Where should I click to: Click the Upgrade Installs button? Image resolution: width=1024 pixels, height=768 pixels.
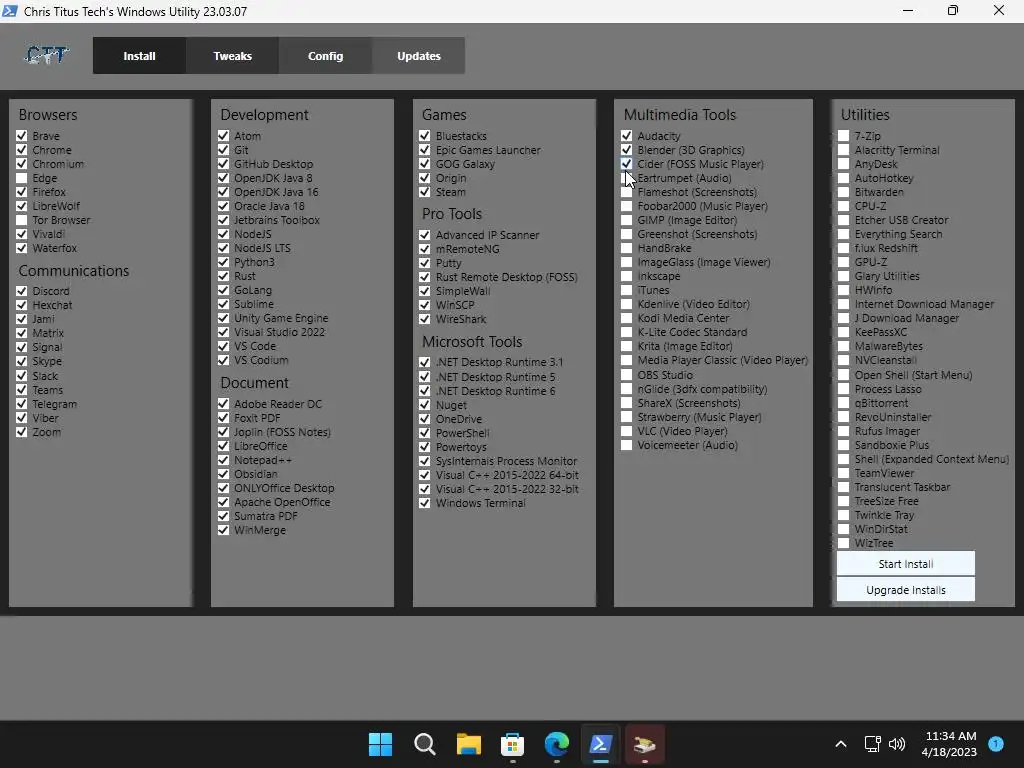906,590
